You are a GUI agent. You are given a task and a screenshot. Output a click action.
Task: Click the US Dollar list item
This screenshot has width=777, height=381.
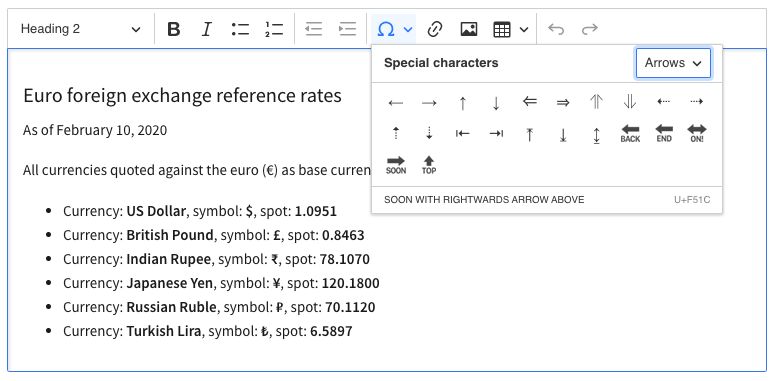pyautogui.click(x=200, y=212)
